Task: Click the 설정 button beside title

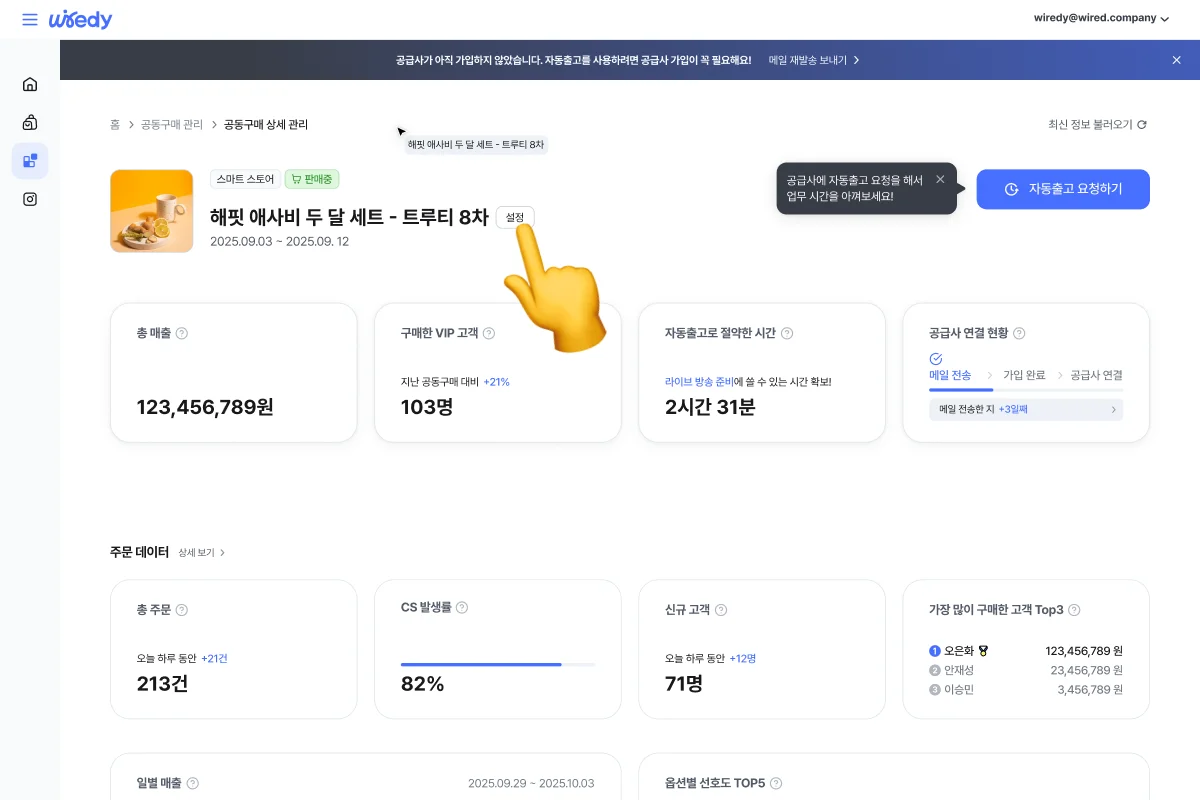Action: 515,217
